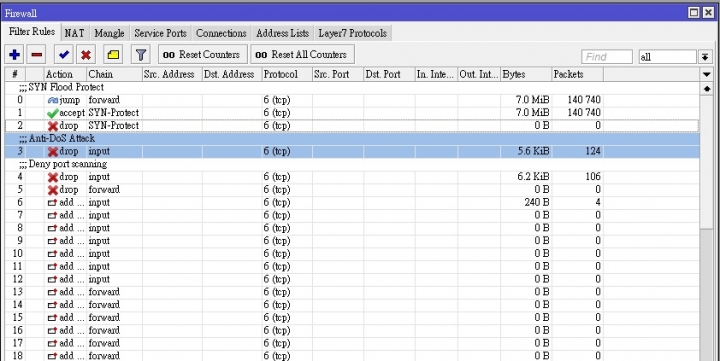This screenshot has height=361, width=720.
Task: Open the Mangle tab
Action: (109, 34)
